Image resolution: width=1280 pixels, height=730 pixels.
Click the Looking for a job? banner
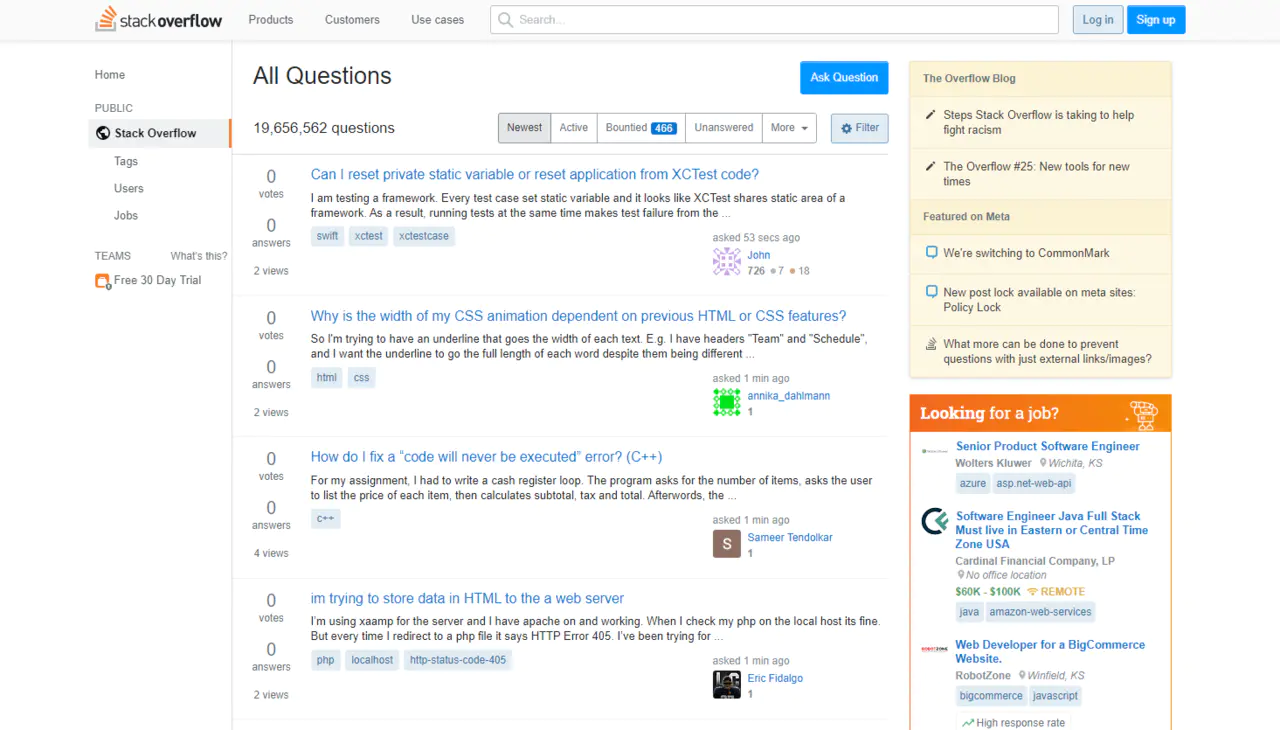[x=1040, y=413]
